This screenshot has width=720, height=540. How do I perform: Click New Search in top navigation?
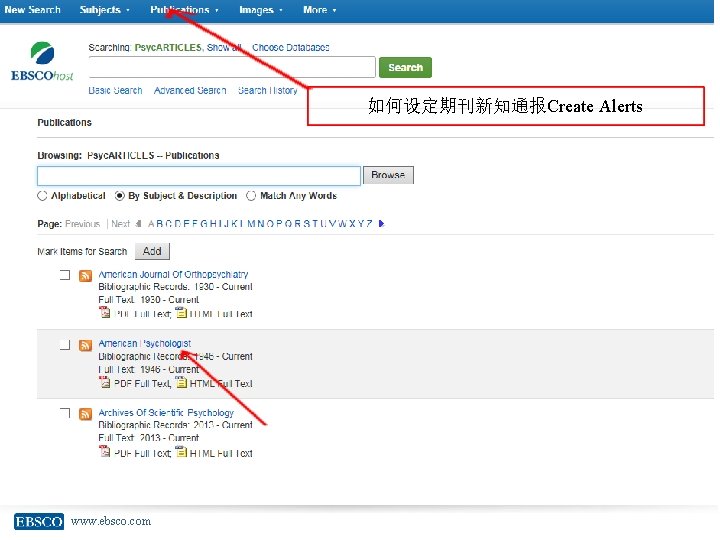pos(32,10)
